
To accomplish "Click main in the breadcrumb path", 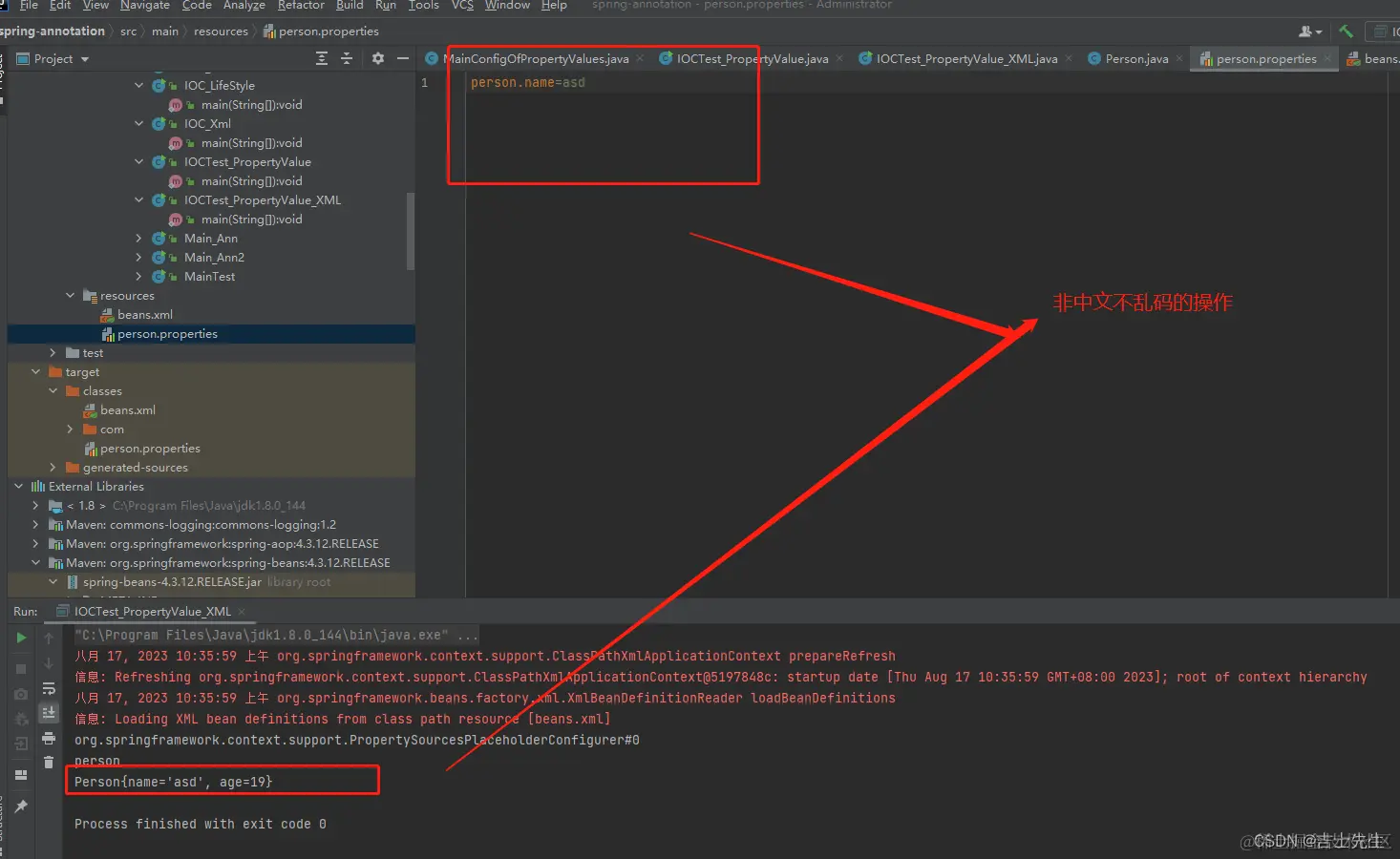I will tap(165, 31).
